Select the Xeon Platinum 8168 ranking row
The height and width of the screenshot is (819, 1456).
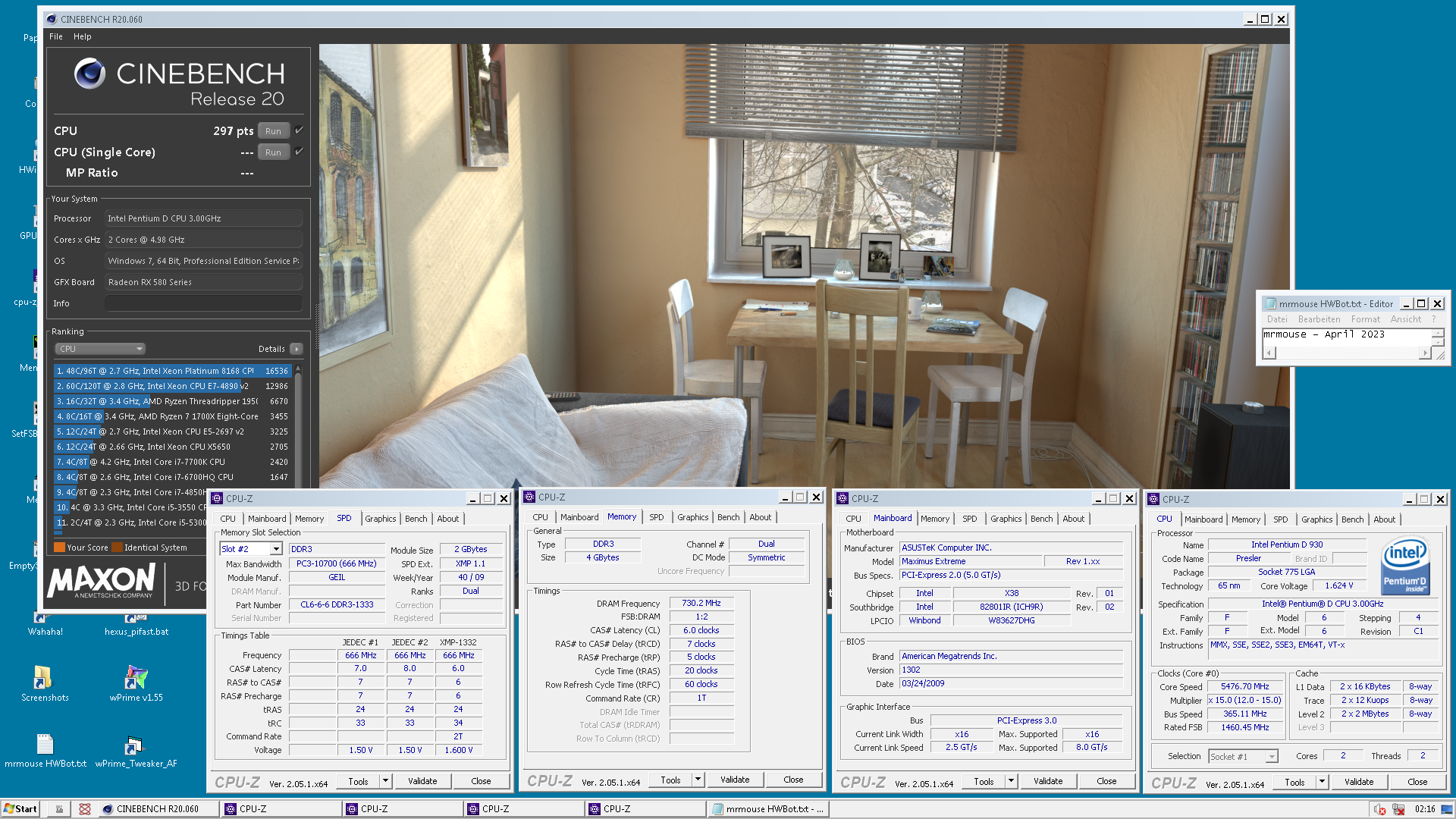point(172,371)
